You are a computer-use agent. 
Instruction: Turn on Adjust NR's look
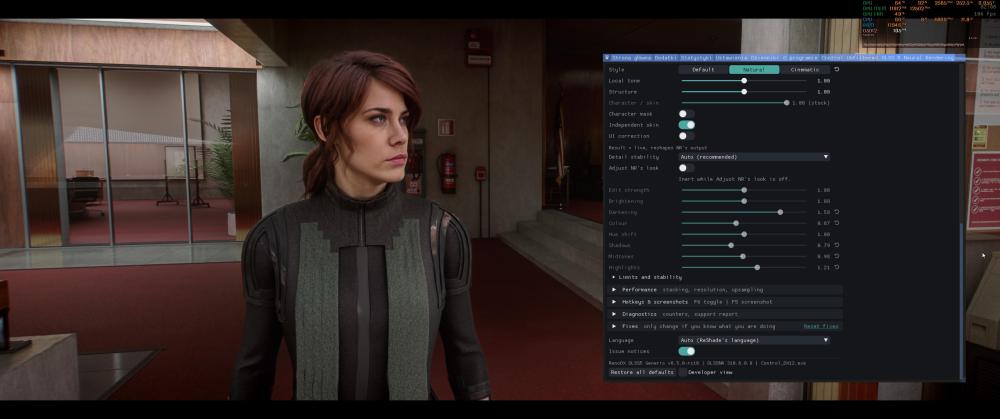coord(686,168)
